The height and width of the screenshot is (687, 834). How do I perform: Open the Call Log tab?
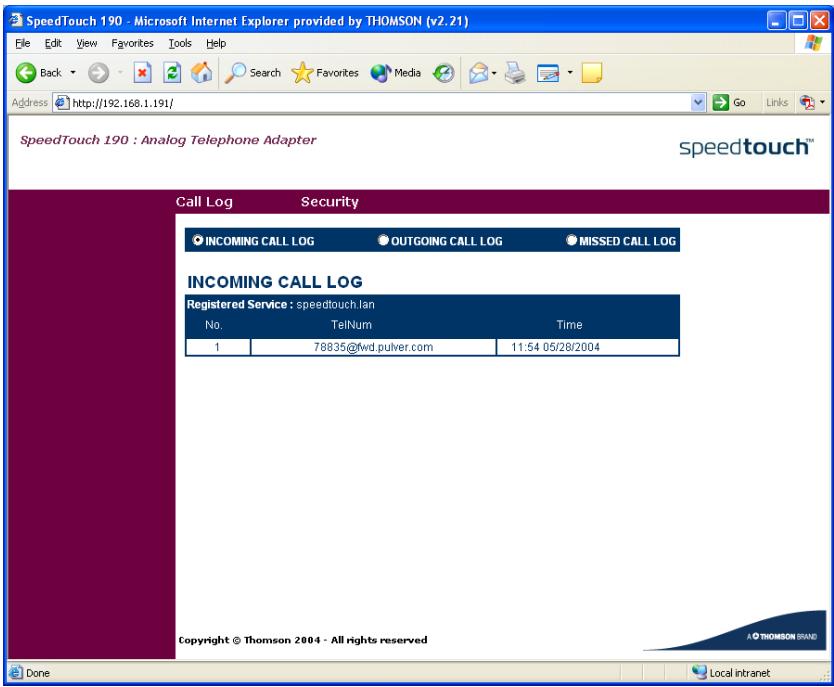point(204,202)
